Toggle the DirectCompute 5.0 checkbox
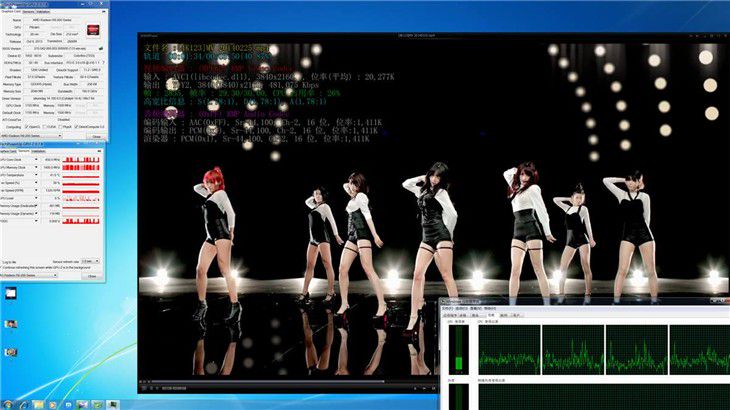Image resolution: width=730 pixels, height=410 pixels. pyautogui.click(x=76, y=127)
